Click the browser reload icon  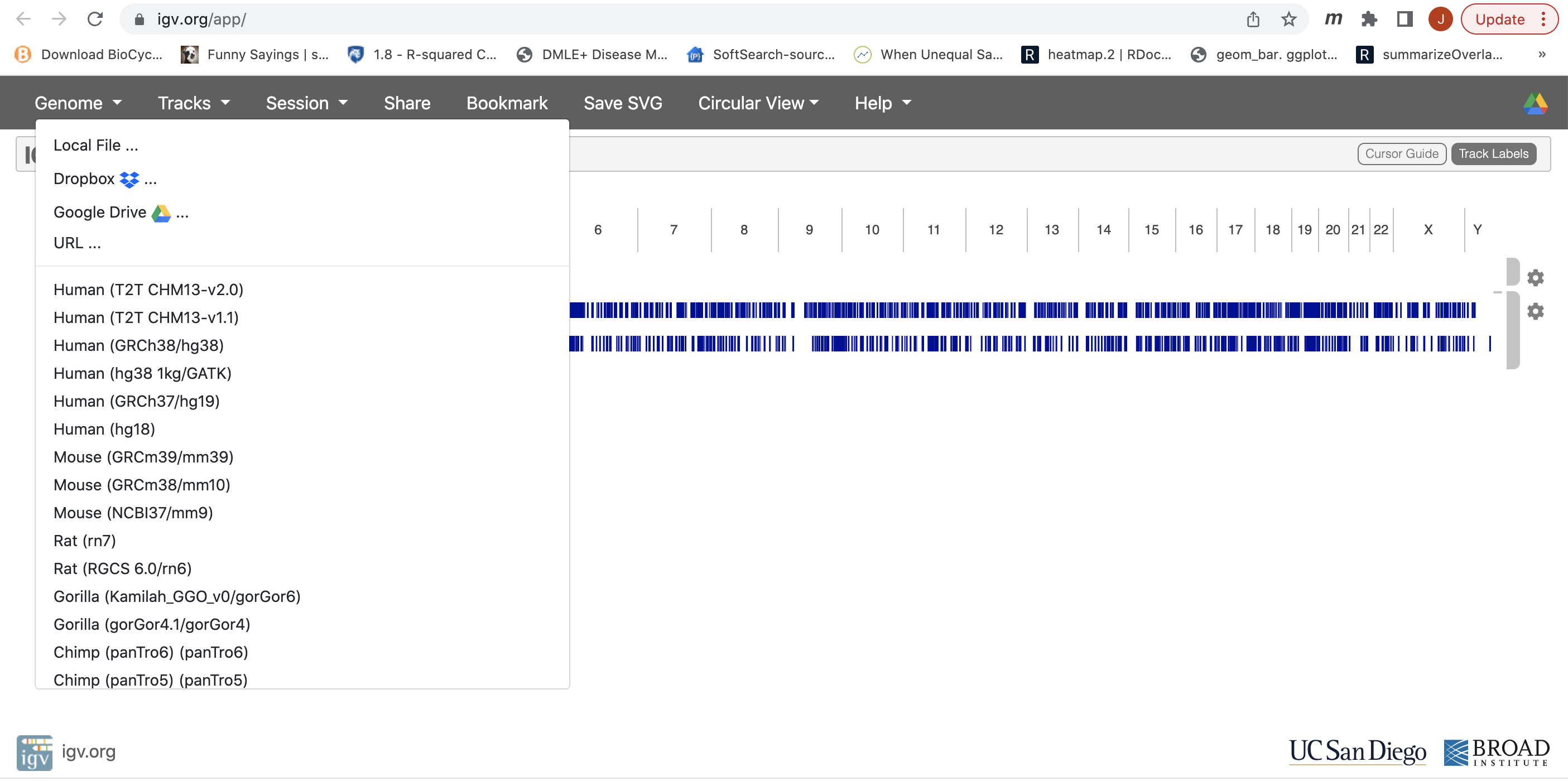[x=95, y=20]
